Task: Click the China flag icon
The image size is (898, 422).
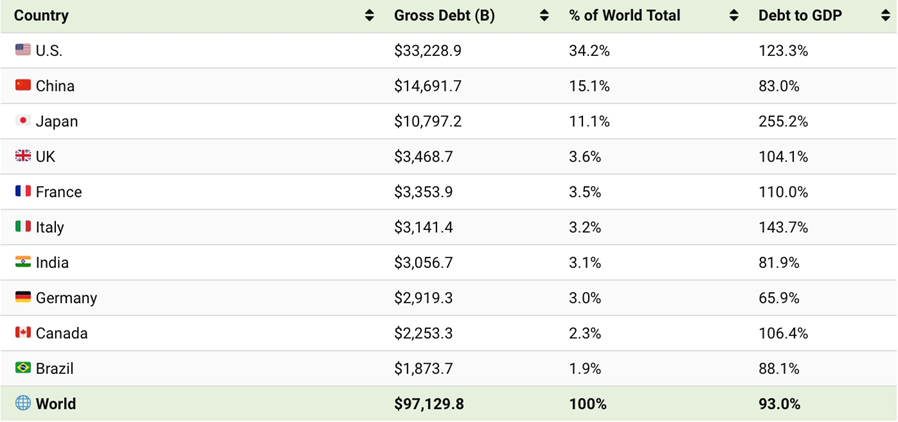Action: [x=23, y=86]
